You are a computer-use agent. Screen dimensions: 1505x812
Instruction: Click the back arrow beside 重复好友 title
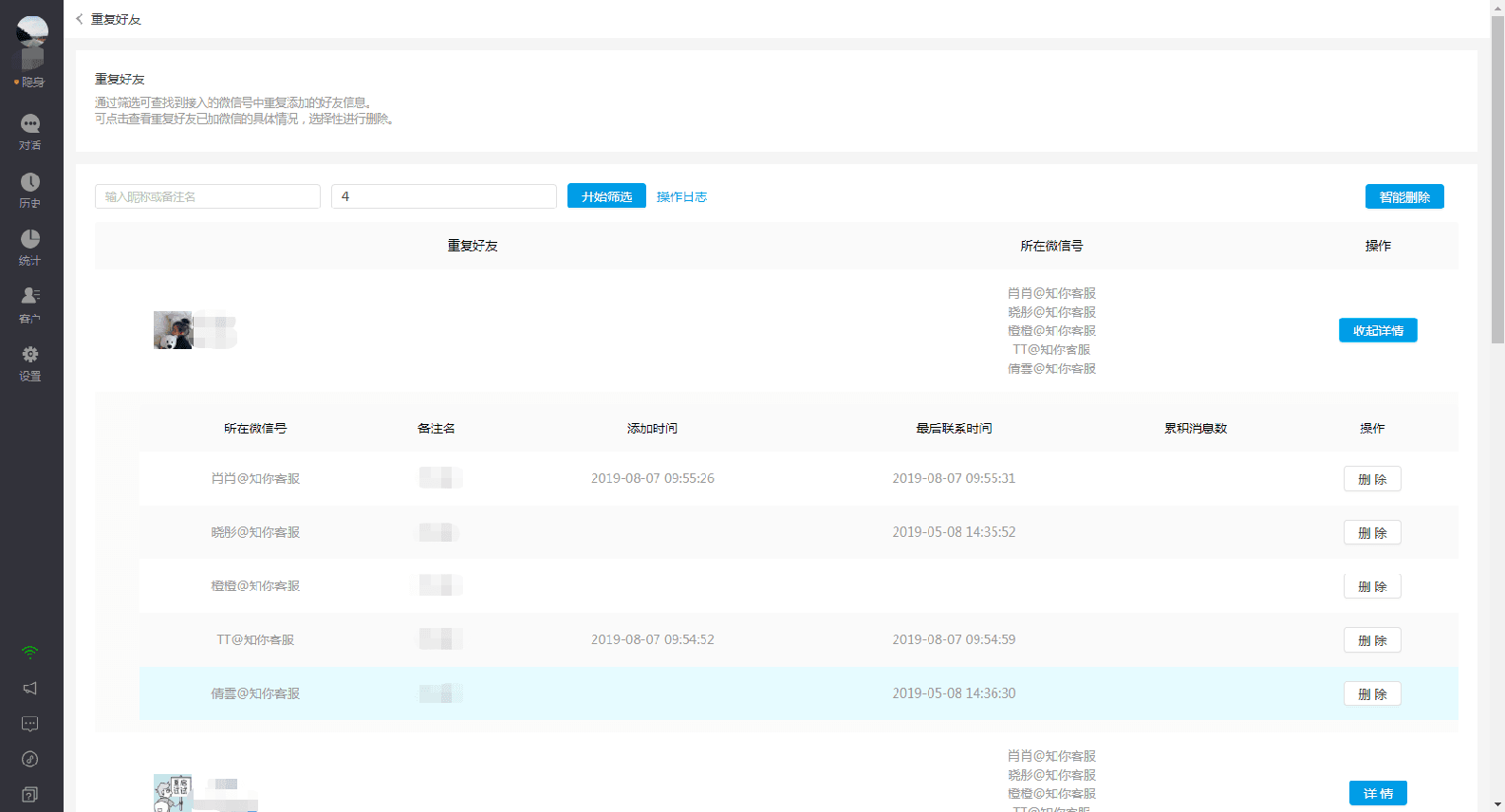click(x=80, y=19)
